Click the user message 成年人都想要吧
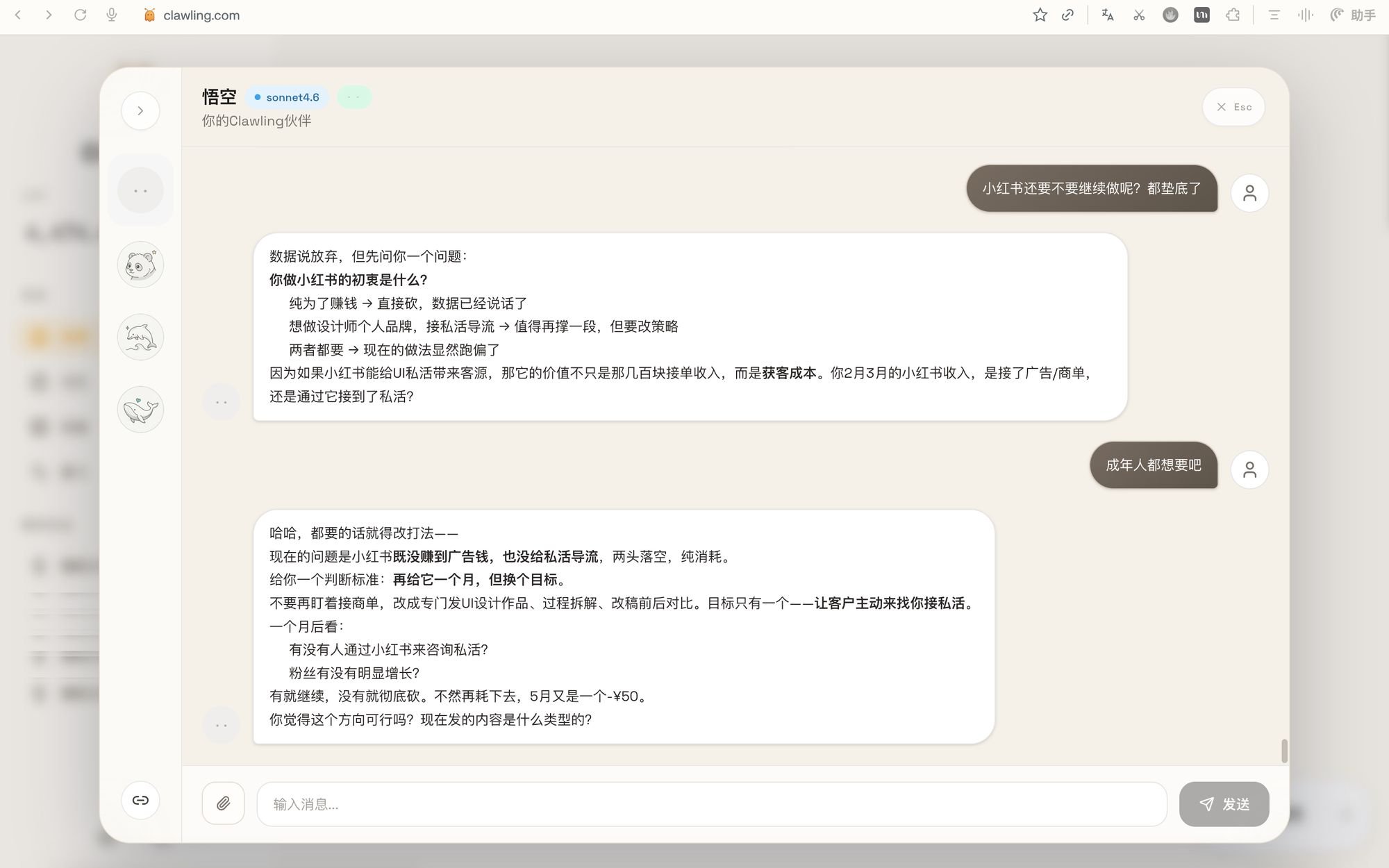1389x868 pixels. coord(1154,465)
